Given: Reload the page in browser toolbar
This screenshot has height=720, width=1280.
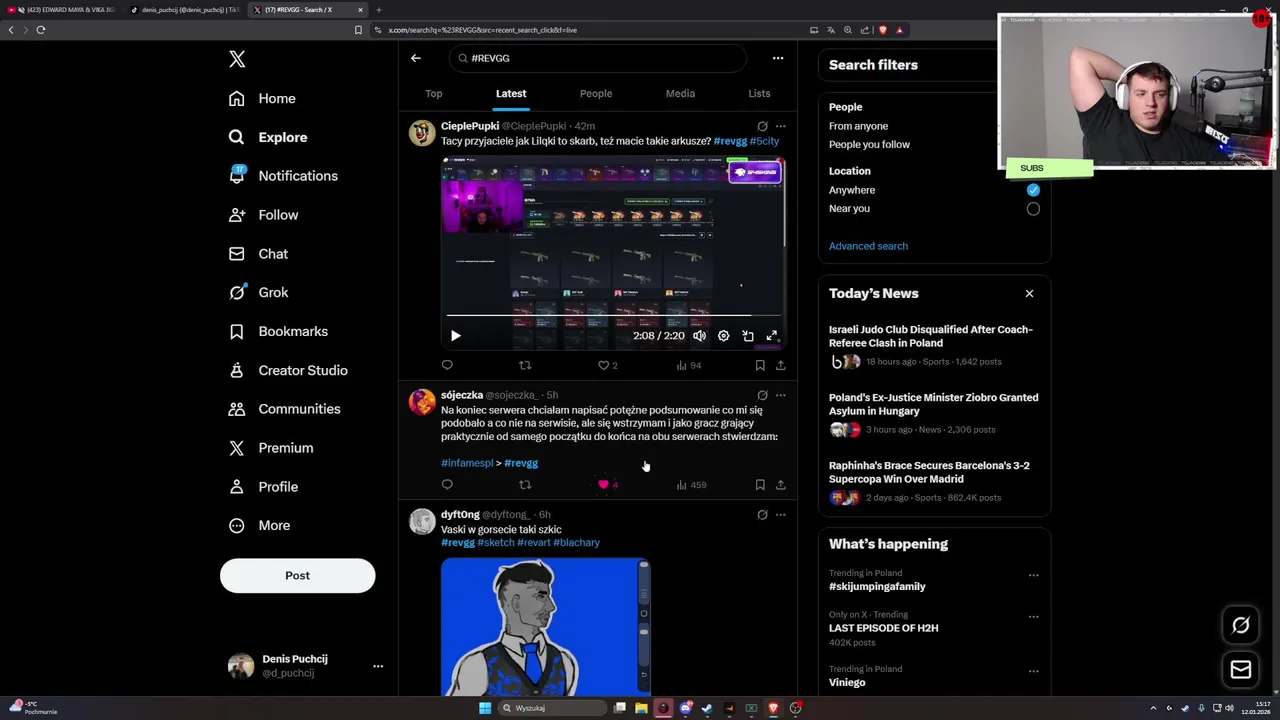Looking at the screenshot, I should (x=40, y=30).
